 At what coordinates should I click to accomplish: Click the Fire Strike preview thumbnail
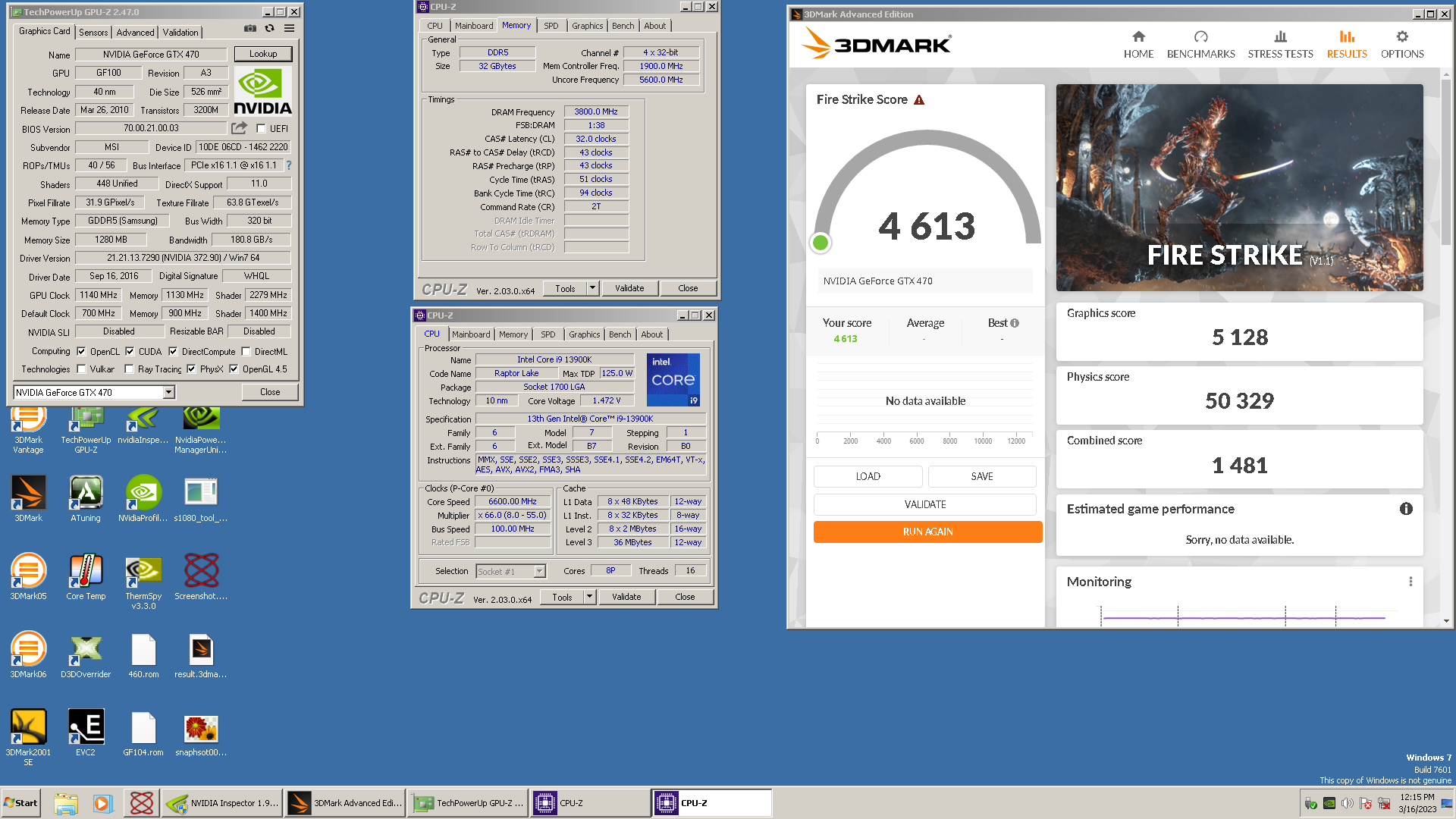(1239, 187)
